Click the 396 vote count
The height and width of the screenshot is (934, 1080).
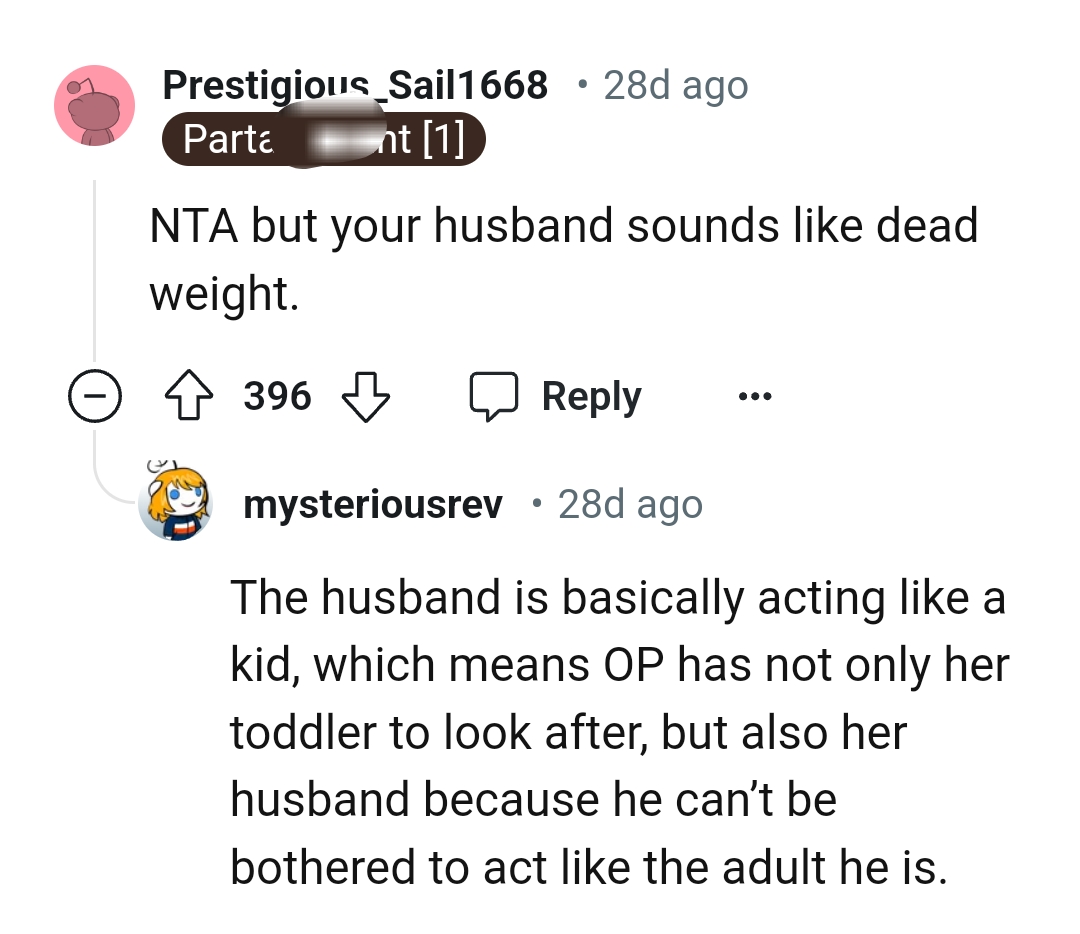tap(277, 395)
